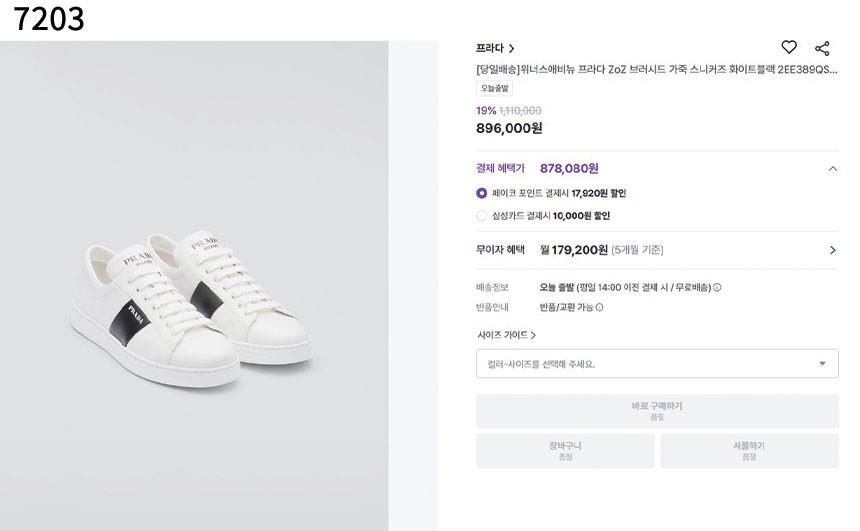Image resolution: width=860 pixels, height=531 pixels.
Task: Open the 컬러-사이즈 selection dropdown
Action: 657,364
